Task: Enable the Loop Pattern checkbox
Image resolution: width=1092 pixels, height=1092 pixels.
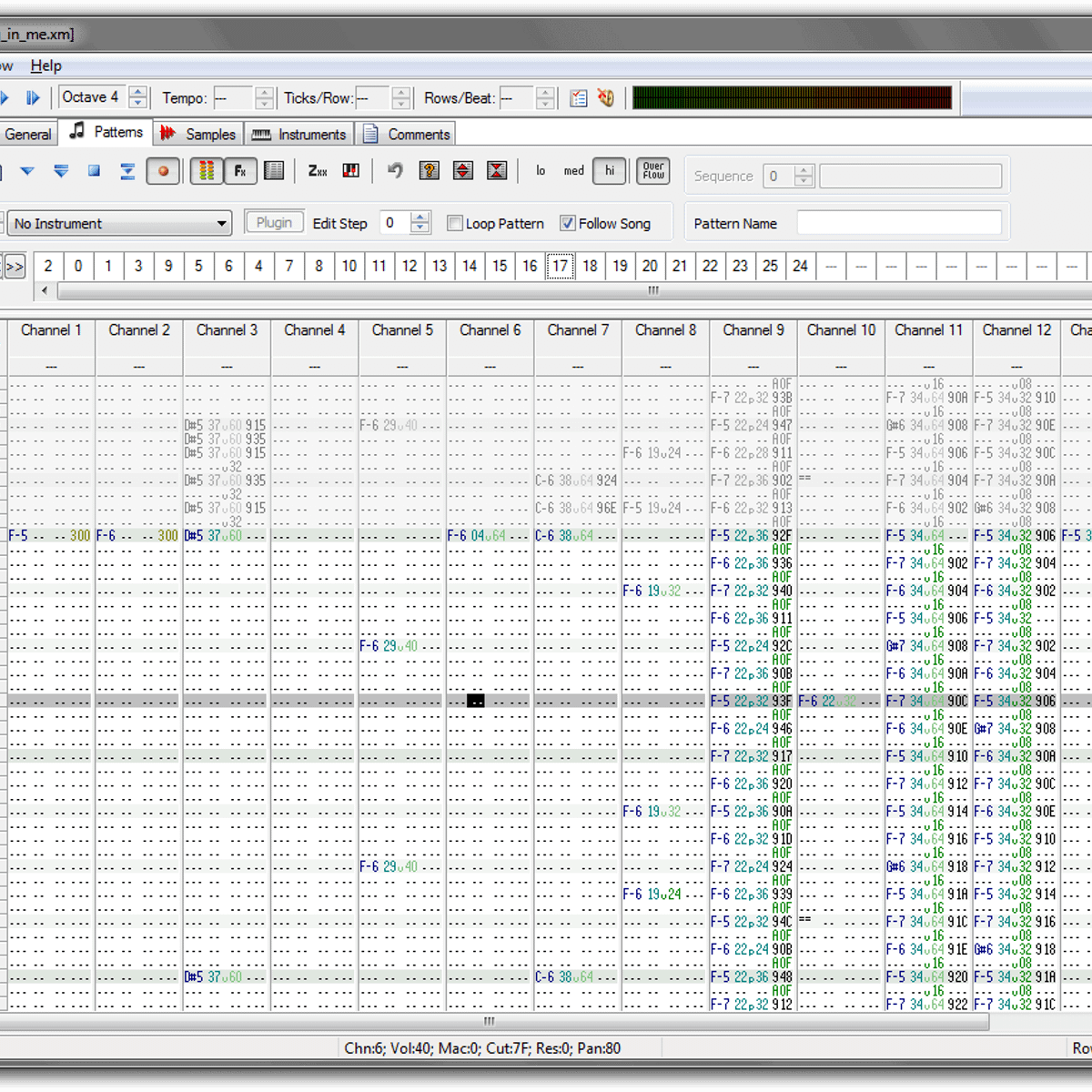Action: click(455, 224)
